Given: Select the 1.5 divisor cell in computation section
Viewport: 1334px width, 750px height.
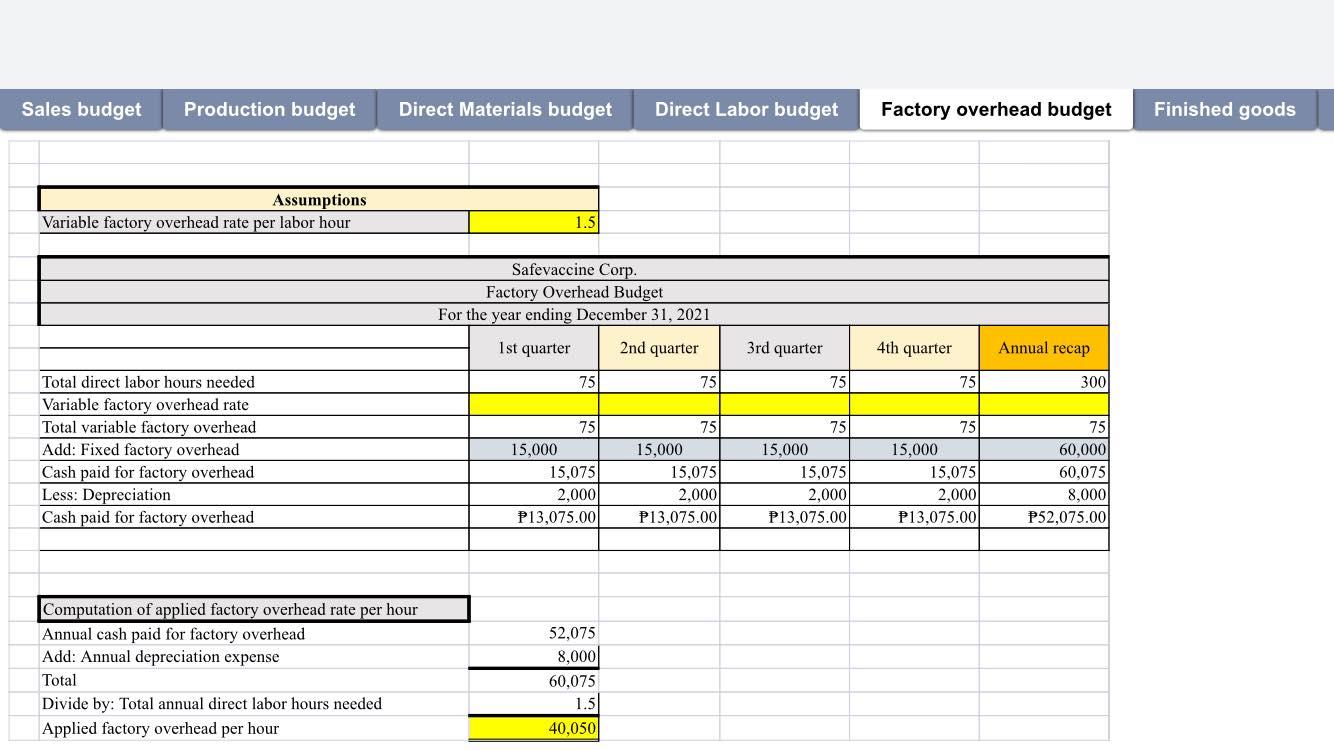Looking at the screenshot, I should [534, 704].
